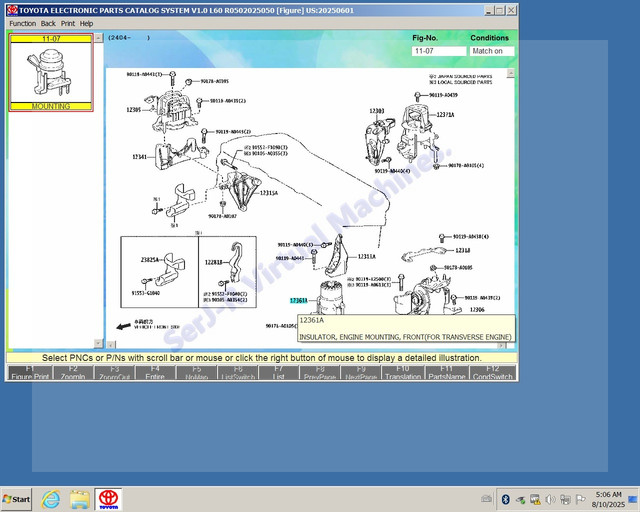The image size is (640, 512).
Task: Click the volume speaker tray icon
Action: pyautogui.click(x=550, y=499)
